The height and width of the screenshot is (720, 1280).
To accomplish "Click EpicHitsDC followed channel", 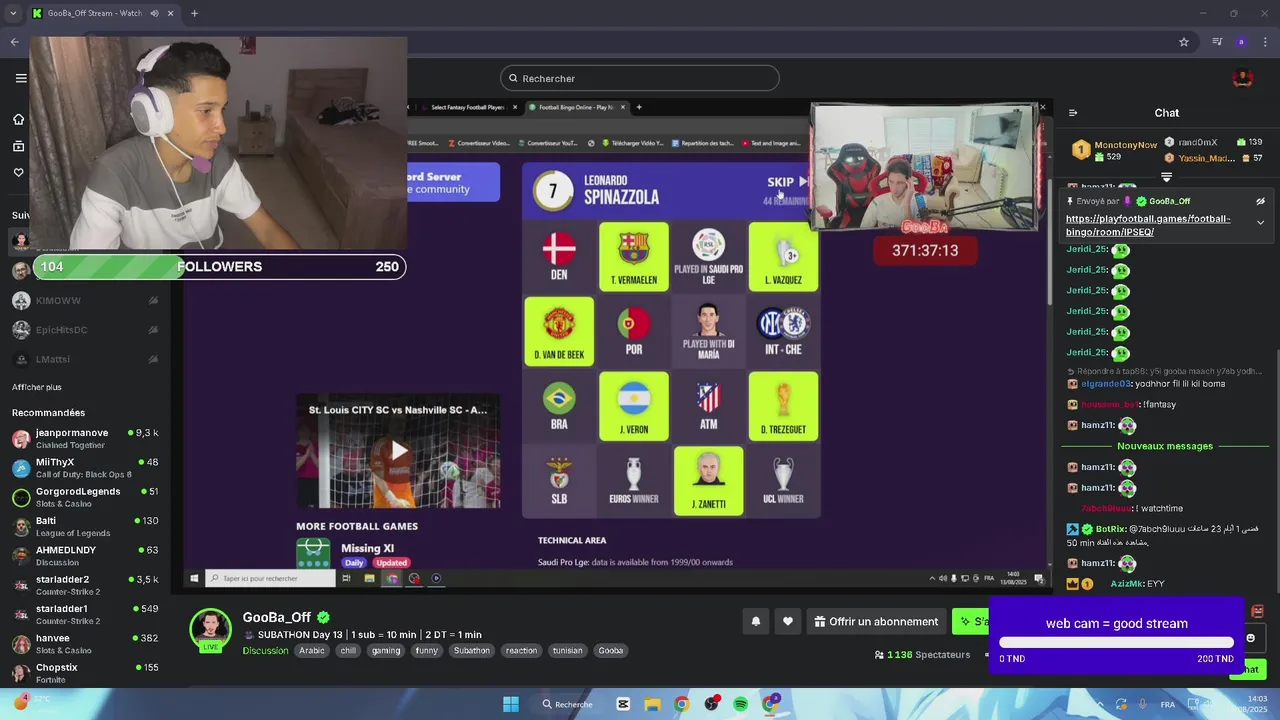I will click(85, 329).
